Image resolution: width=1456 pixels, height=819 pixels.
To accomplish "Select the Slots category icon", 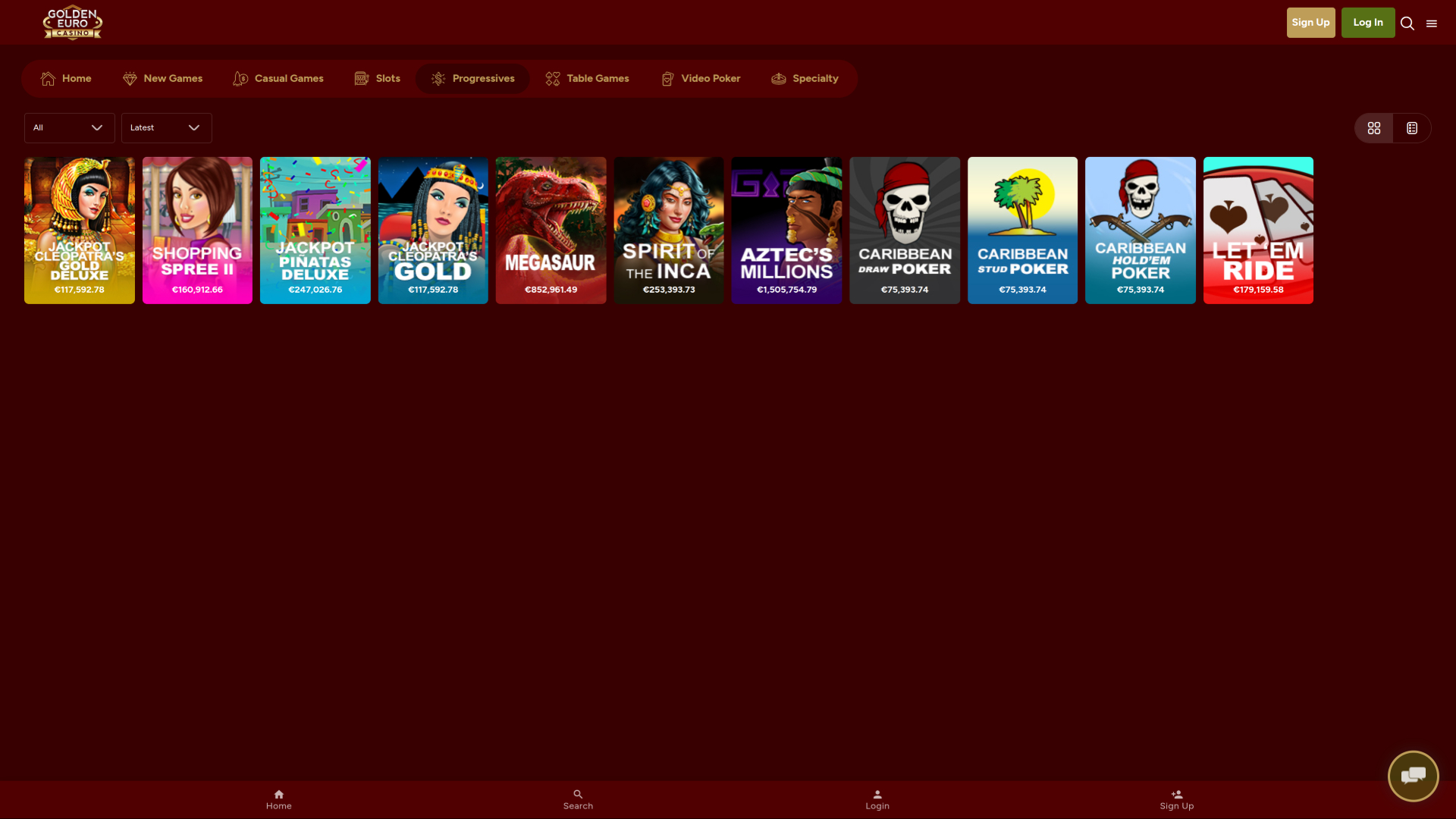I will click(x=361, y=78).
